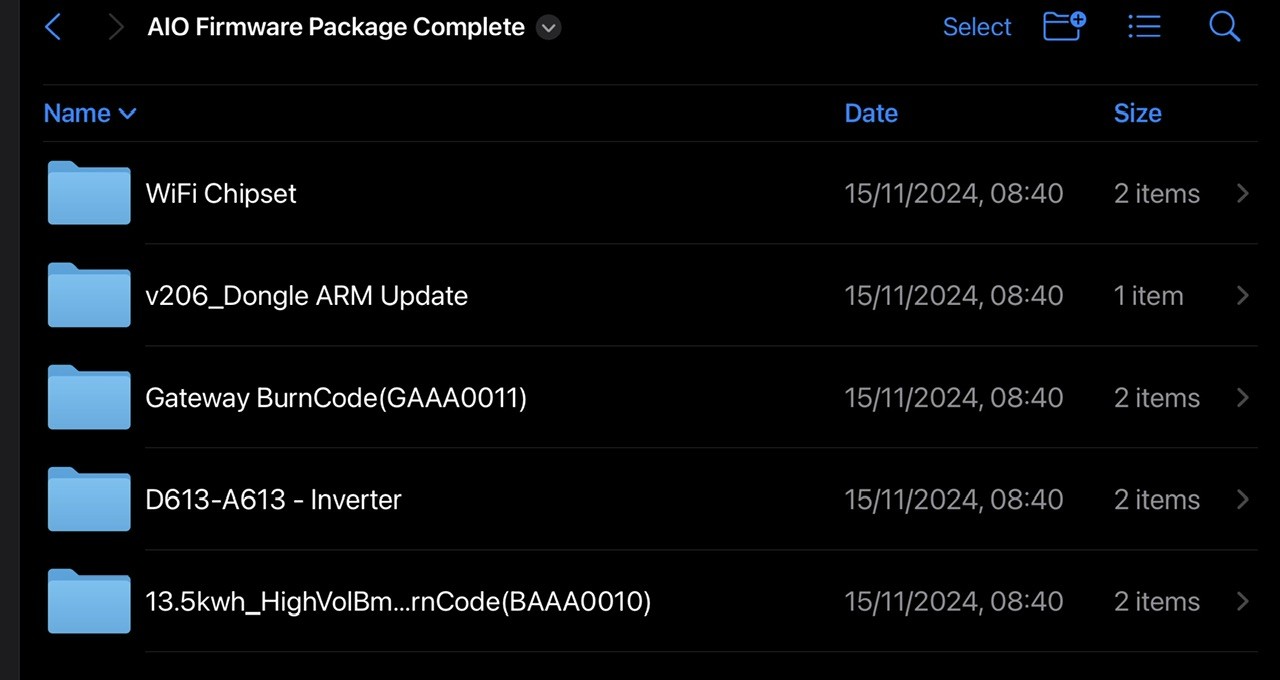The image size is (1280, 680).
Task: Sort files by Date column
Action: point(871,113)
